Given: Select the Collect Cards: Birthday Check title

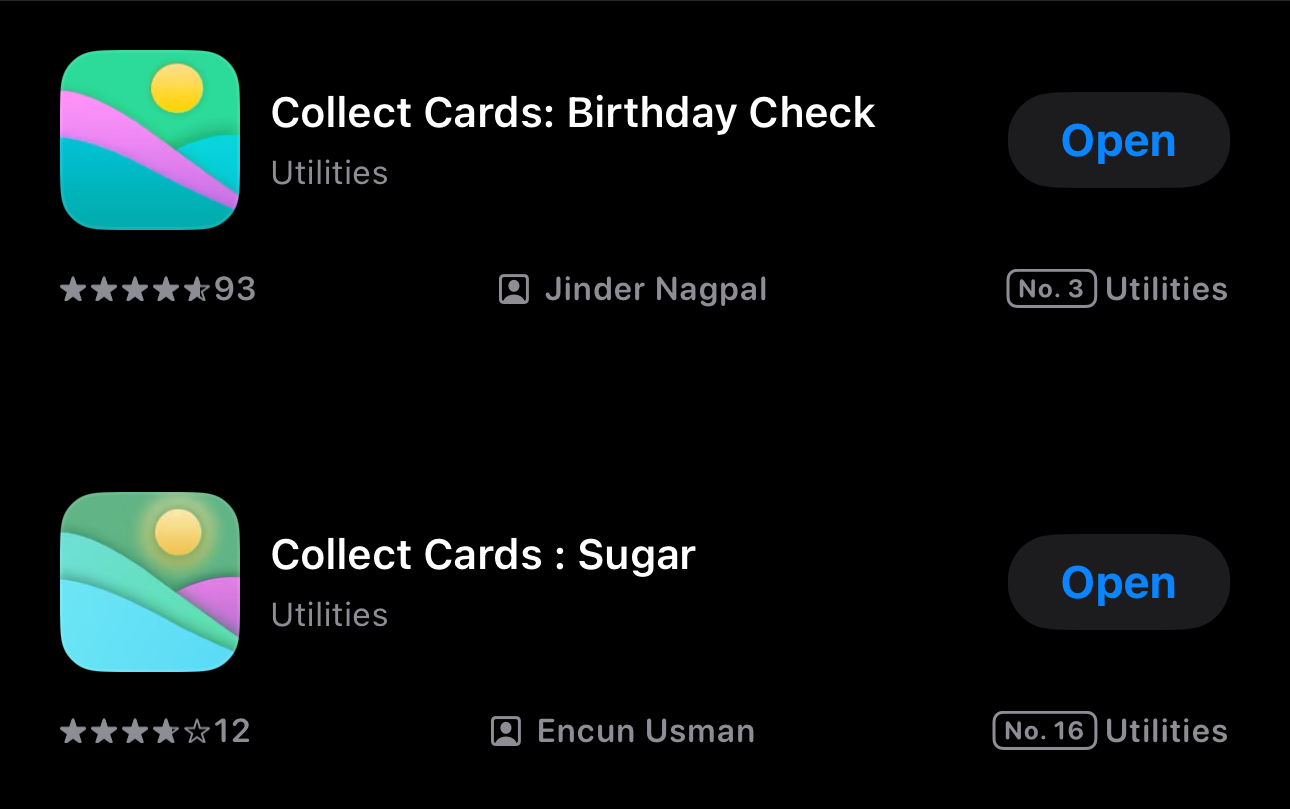Looking at the screenshot, I should (x=573, y=113).
